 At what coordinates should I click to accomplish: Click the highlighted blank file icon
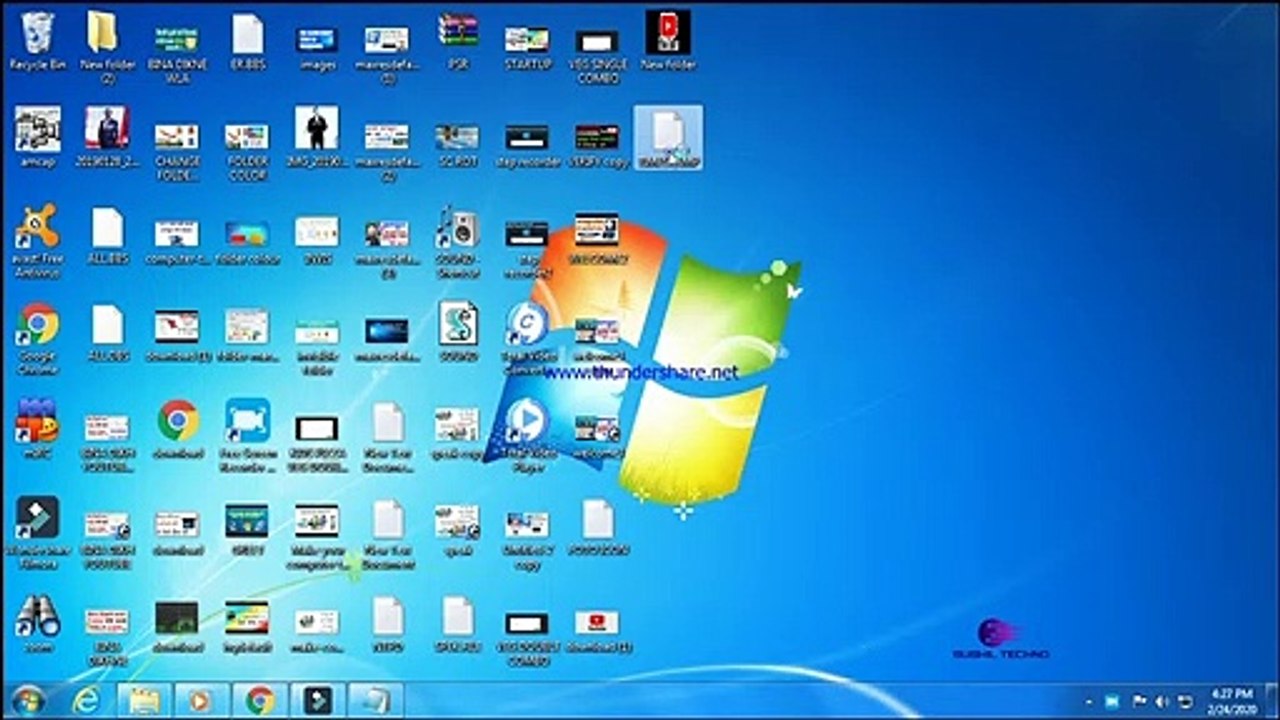point(668,137)
